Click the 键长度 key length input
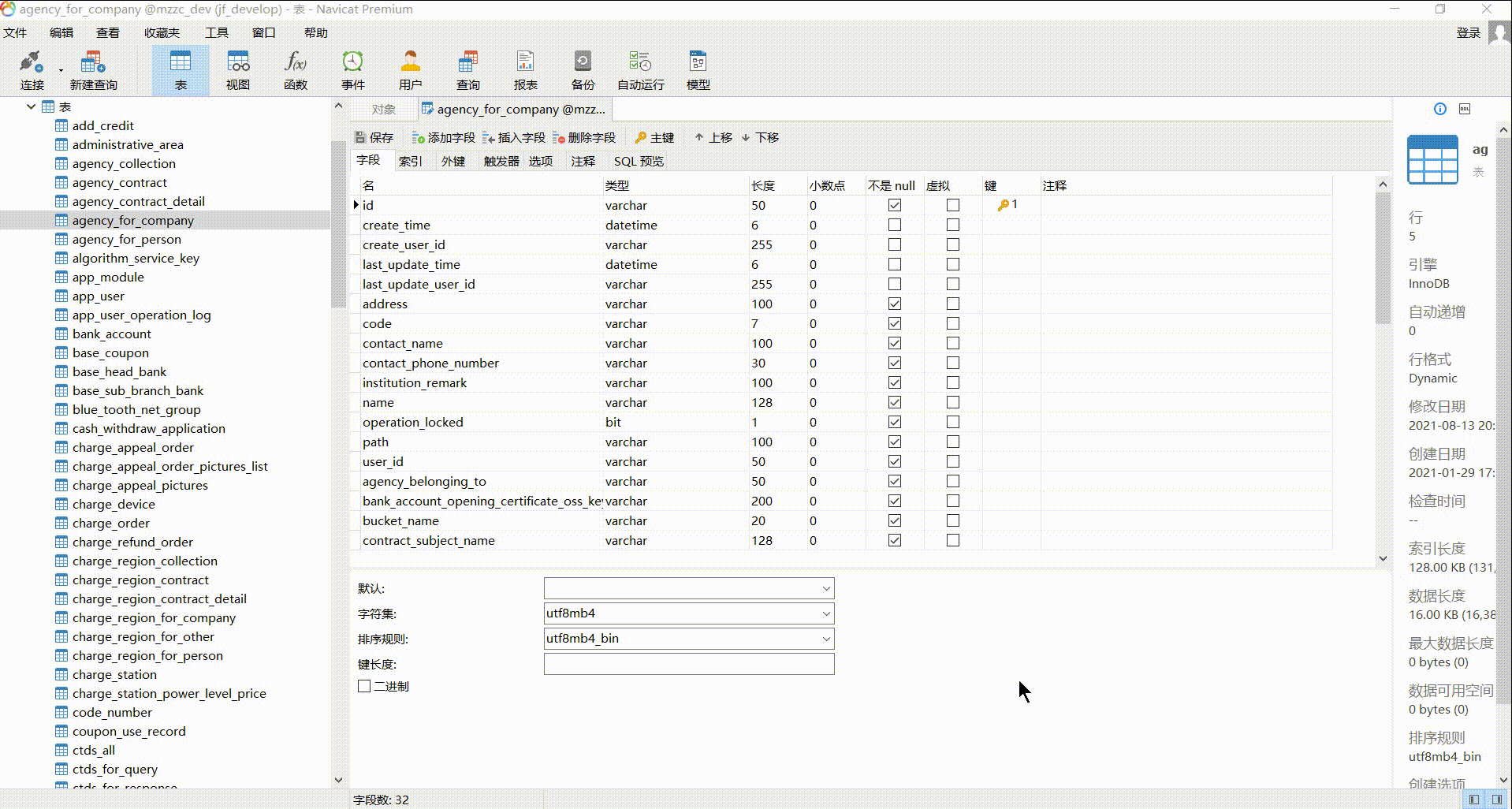The image size is (1512, 809). tap(689, 664)
